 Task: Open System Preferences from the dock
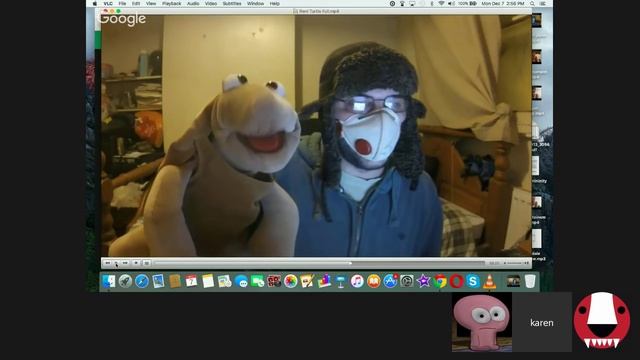click(407, 281)
